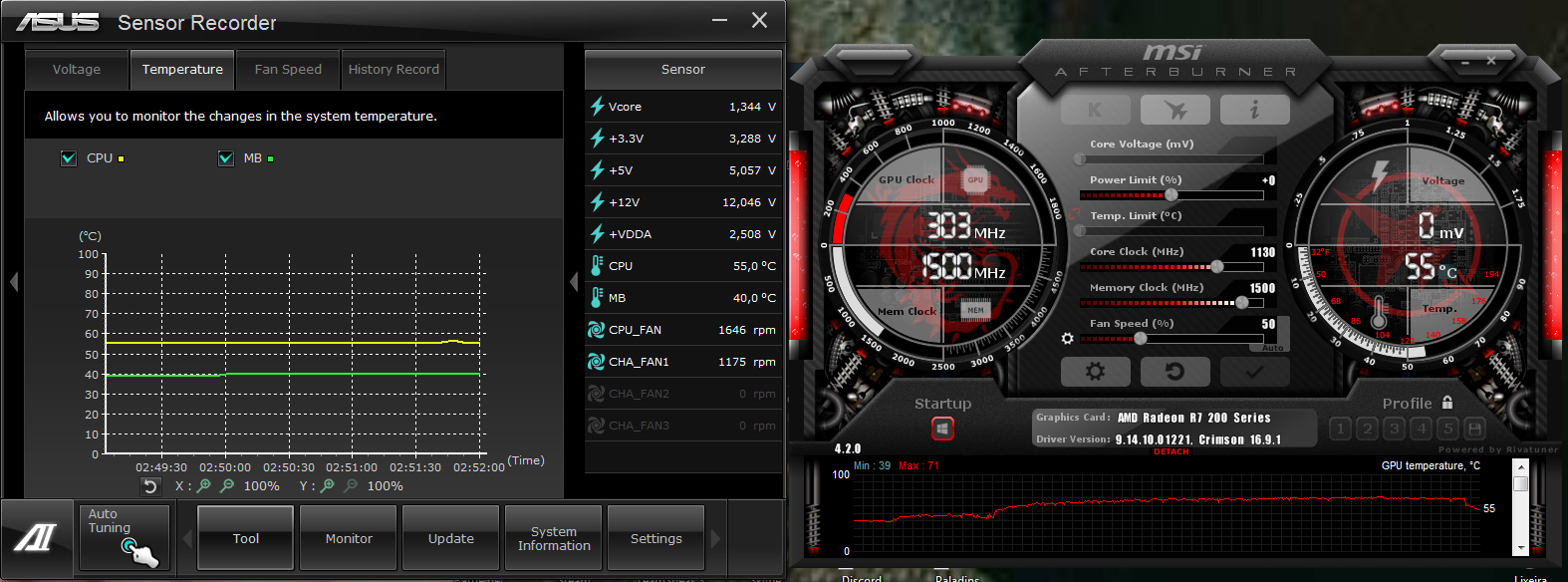Select the Vcore sensor row
Screen dimensions: 1568x582
683,107
